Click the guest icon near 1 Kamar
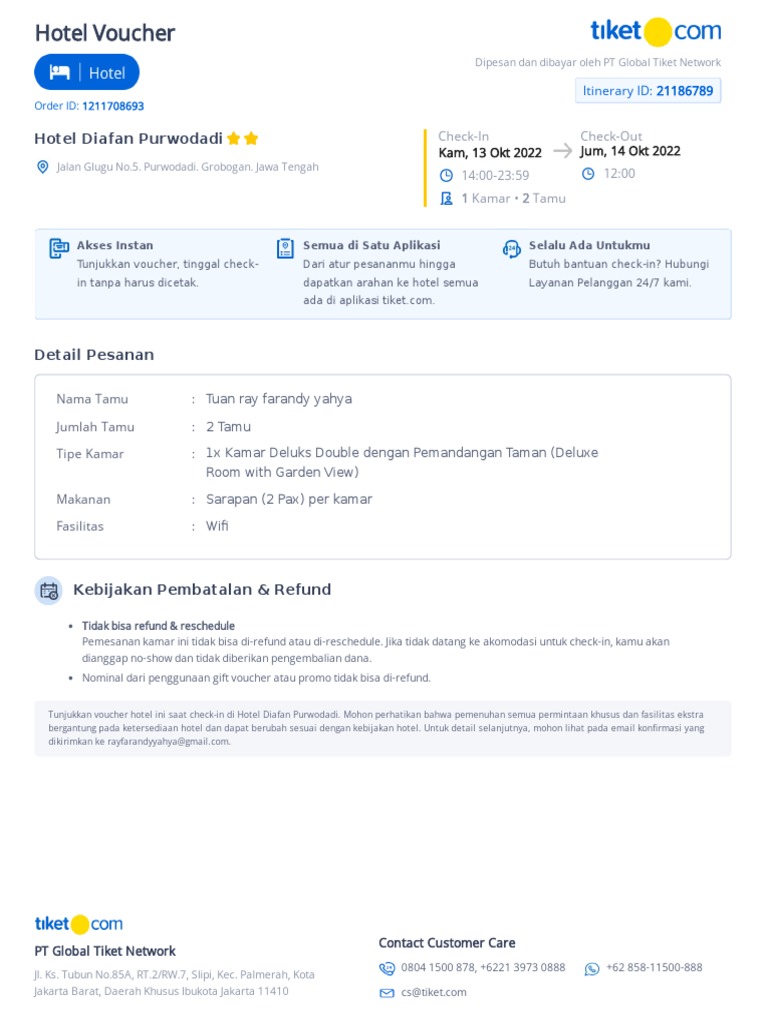Viewport: 768px width, 1024px height. [x=446, y=198]
